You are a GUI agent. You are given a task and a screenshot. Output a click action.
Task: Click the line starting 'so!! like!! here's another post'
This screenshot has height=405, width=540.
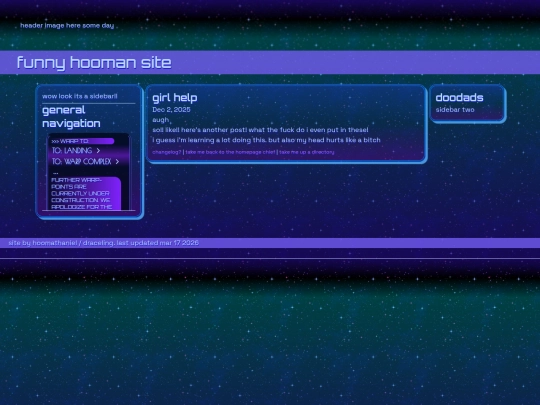[x=260, y=130]
